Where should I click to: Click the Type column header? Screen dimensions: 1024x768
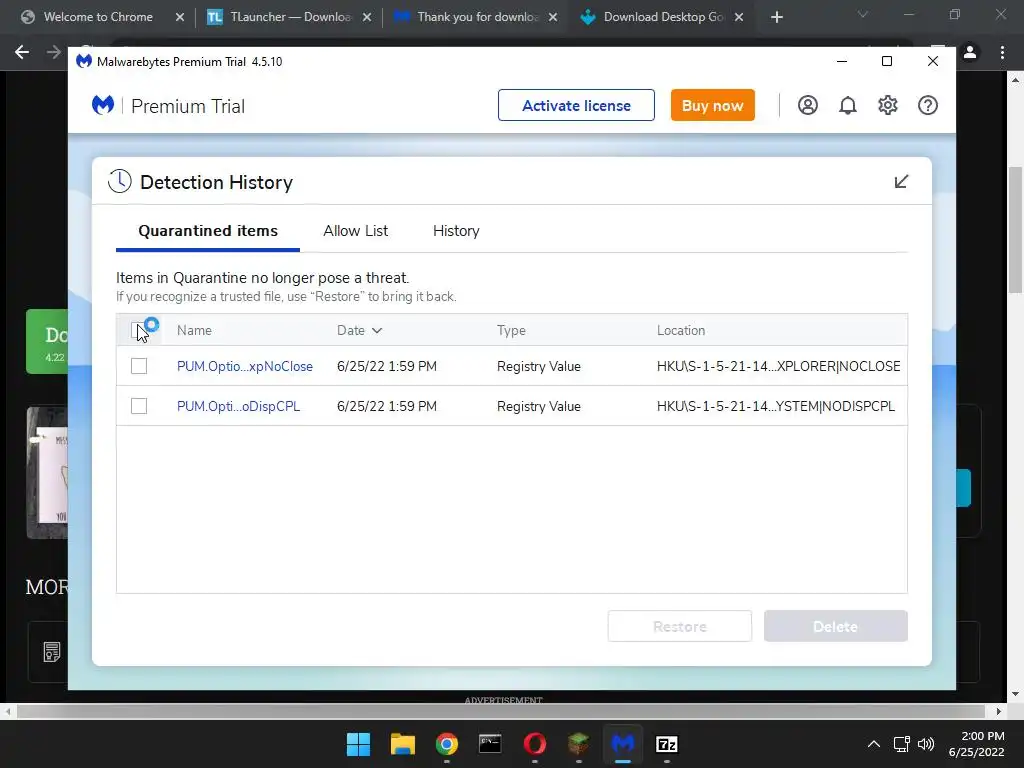[511, 330]
